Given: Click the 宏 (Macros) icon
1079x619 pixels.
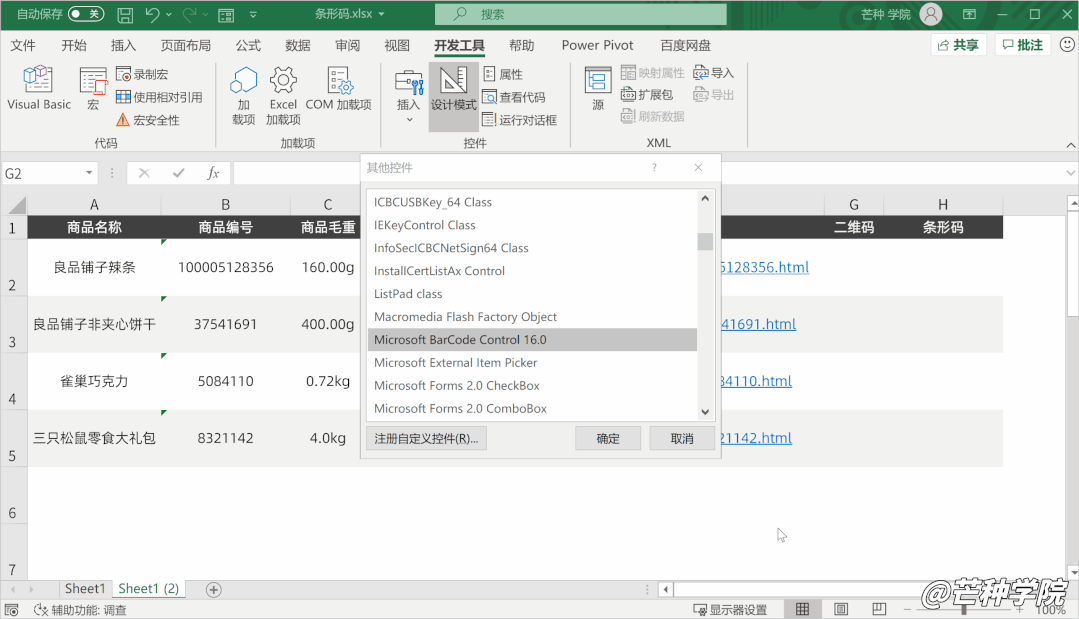Looking at the screenshot, I should point(93,88).
